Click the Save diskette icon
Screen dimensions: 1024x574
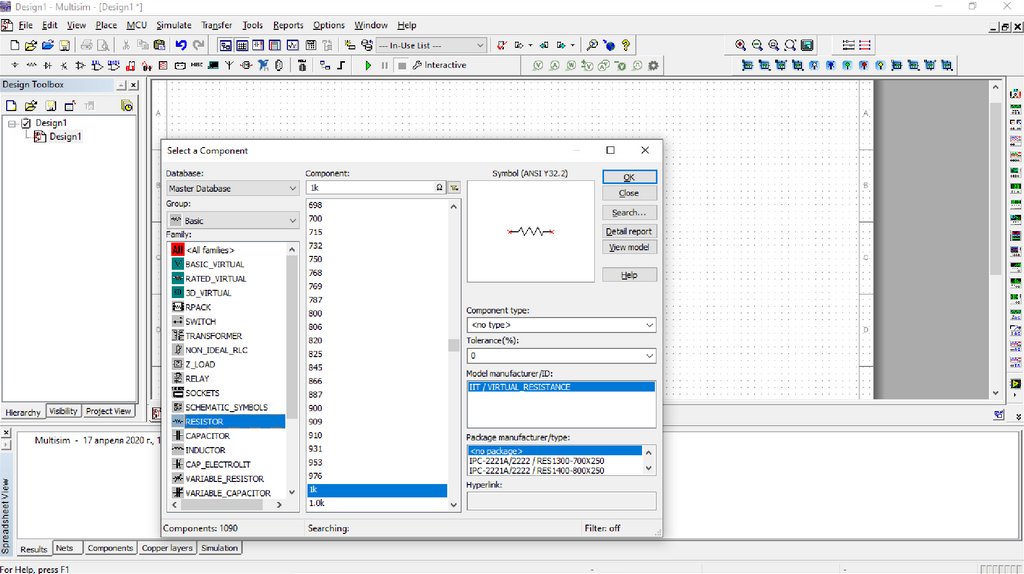tap(65, 45)
